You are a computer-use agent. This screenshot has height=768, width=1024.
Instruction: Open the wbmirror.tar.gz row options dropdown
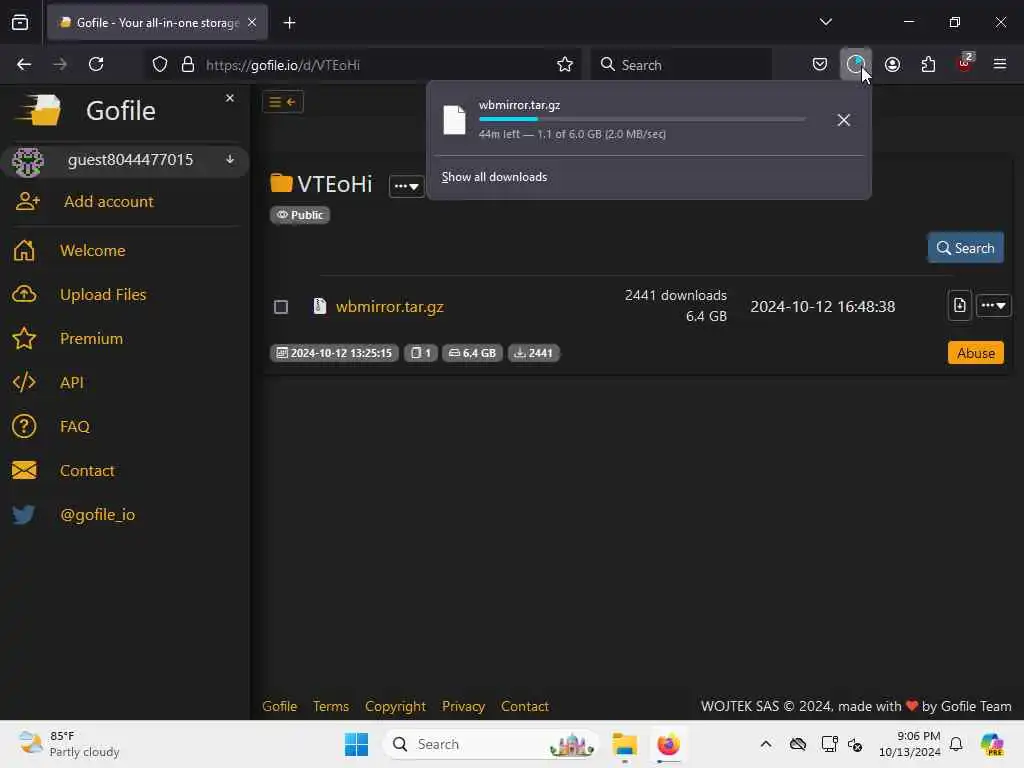point(993,305)
